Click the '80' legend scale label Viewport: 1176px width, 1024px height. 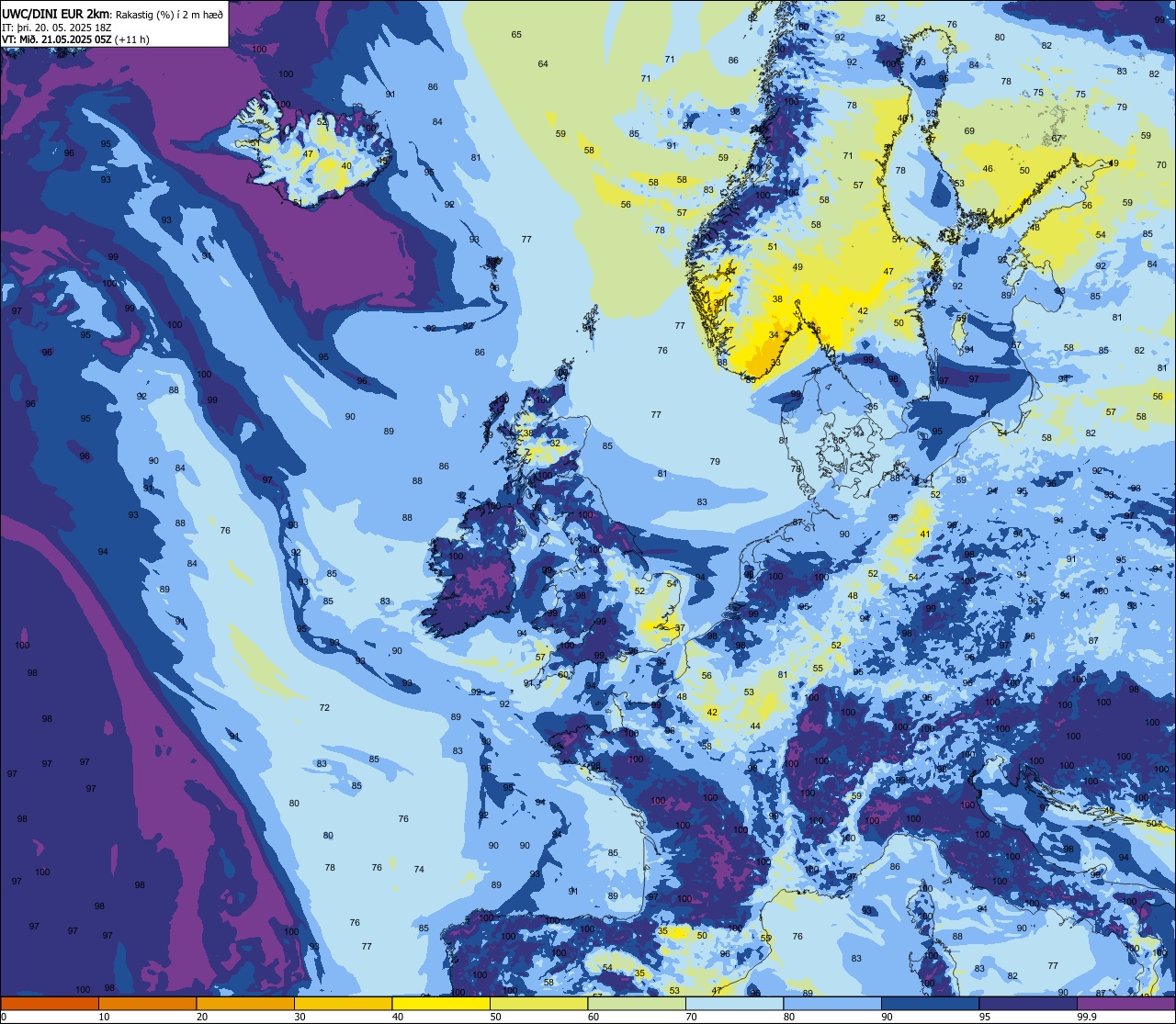(789, 1017)
